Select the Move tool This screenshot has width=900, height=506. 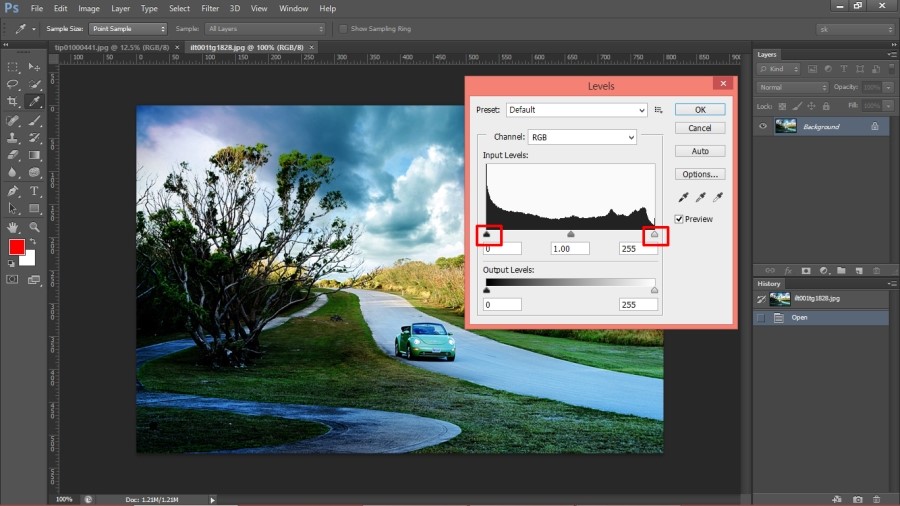pyautogui.click(x=34, y=67)
